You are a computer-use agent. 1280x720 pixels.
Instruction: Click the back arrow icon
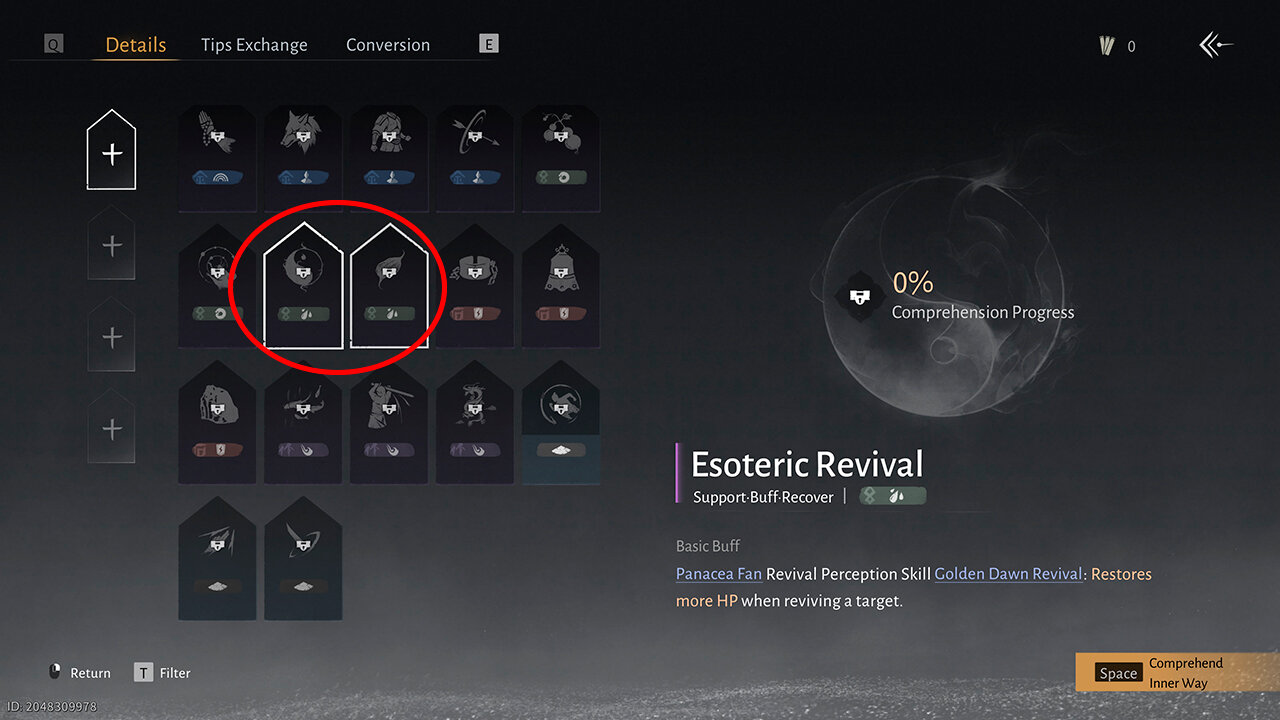click(1215, 45)
